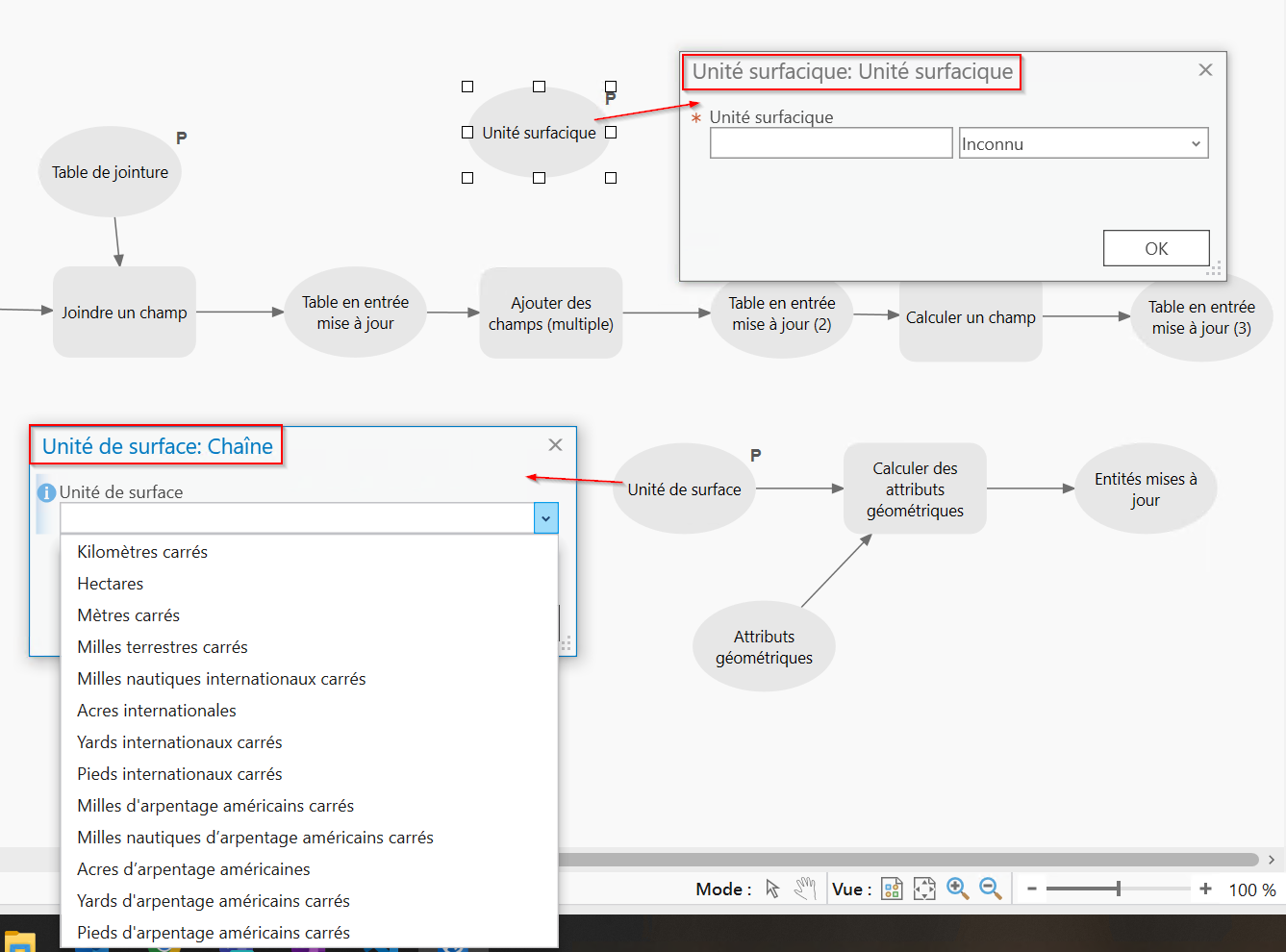Choose Pieds d'arpentage américains carrés

(309, 933)
